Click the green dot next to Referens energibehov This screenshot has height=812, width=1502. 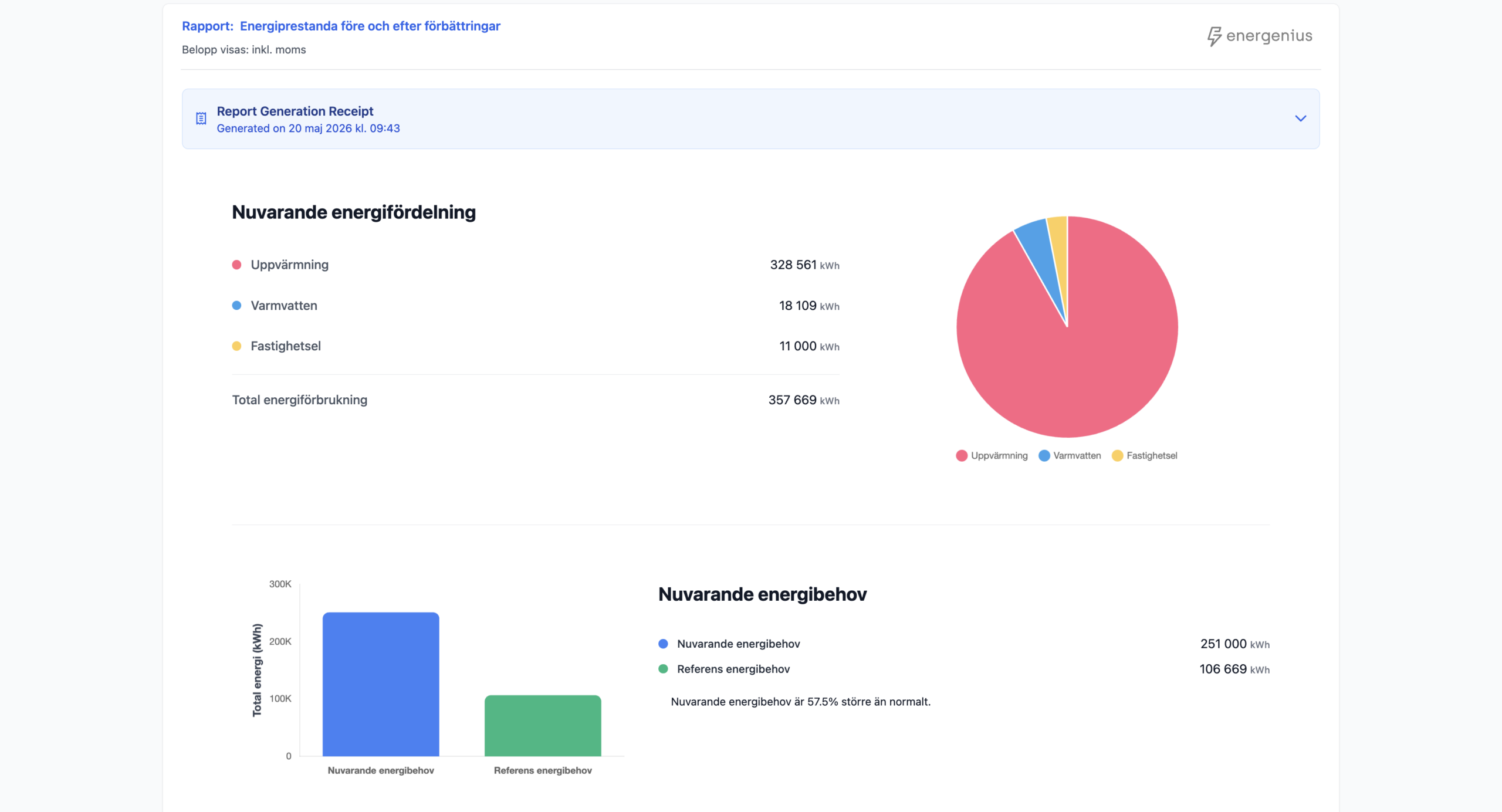coord(663,669)
